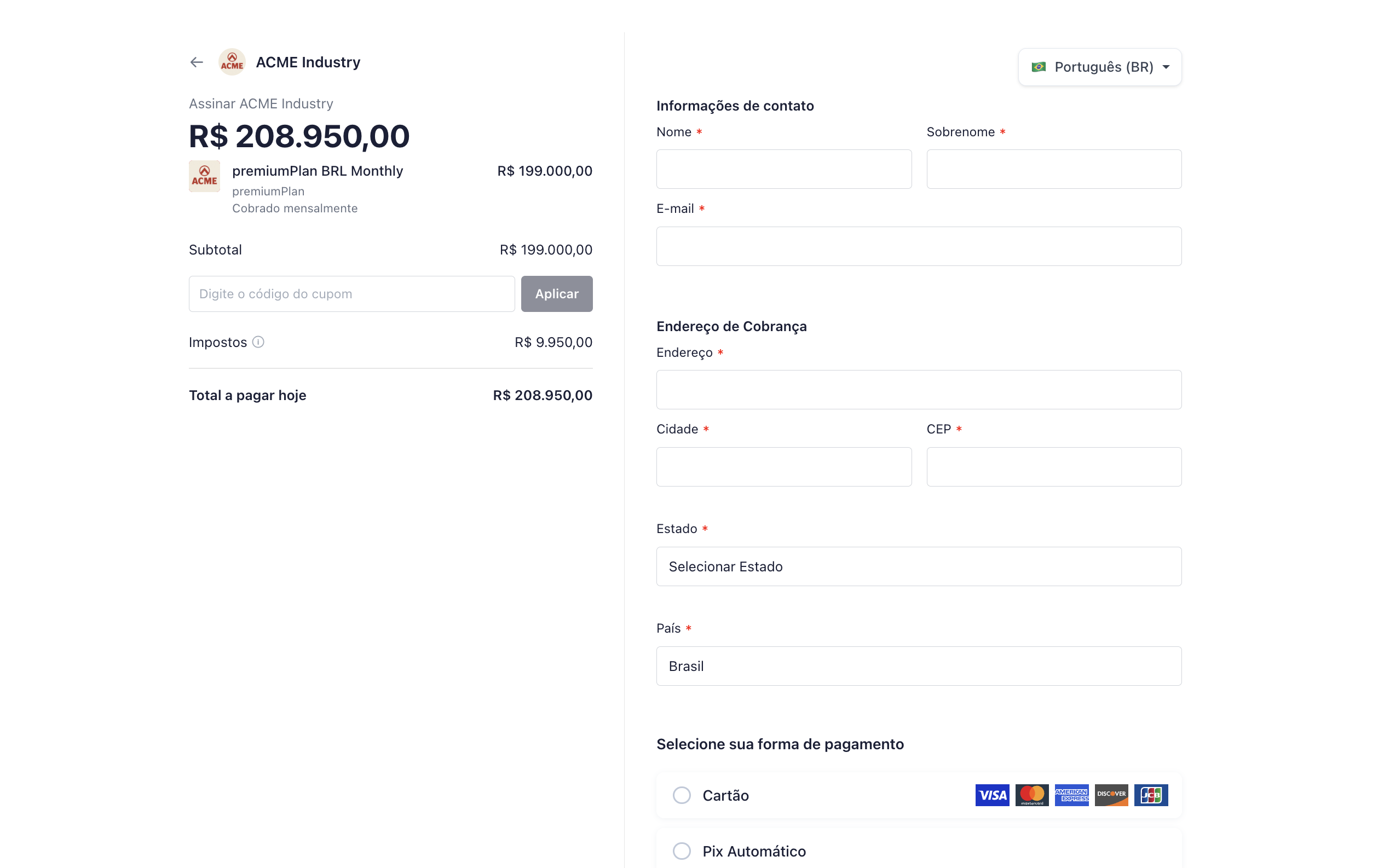1384x868 pixels.
Task: Click the Aplicar coupon button
Action: pyautogui.click(x=556, y=294)
